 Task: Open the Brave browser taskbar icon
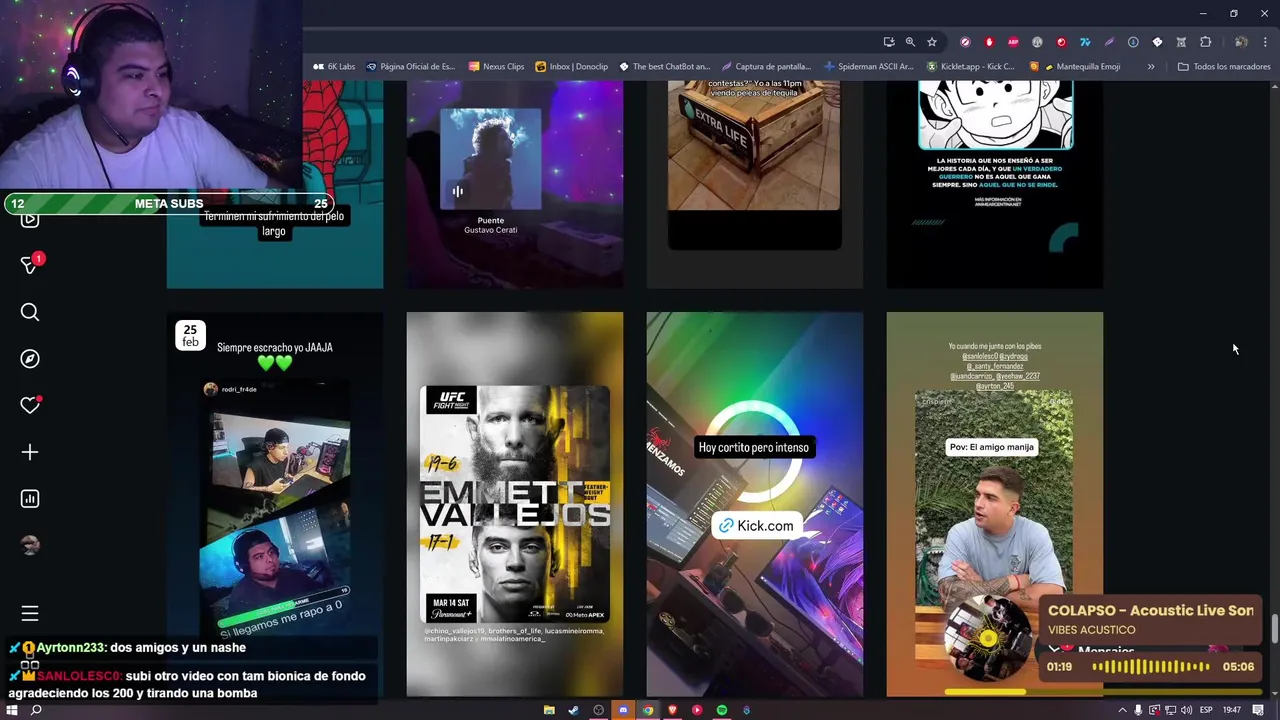tap(672, 710)
